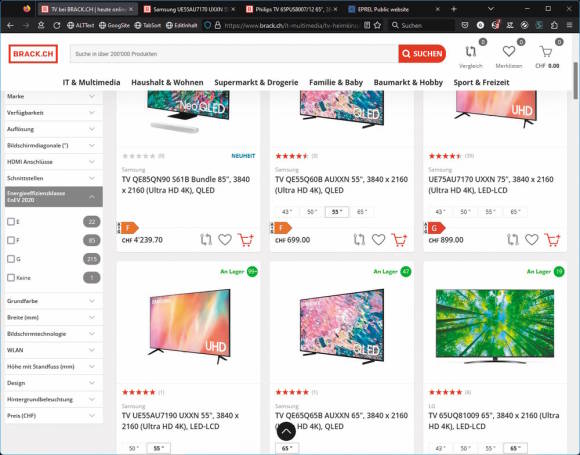
Task: Add TV QE55Q60B AUXXN to cart
Action: coord(399,240)
